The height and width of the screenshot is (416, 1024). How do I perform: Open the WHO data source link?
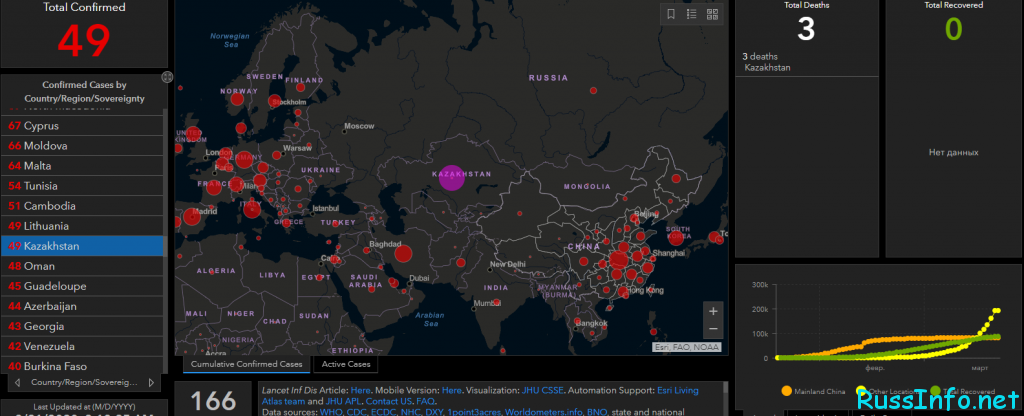click(330, 412)
